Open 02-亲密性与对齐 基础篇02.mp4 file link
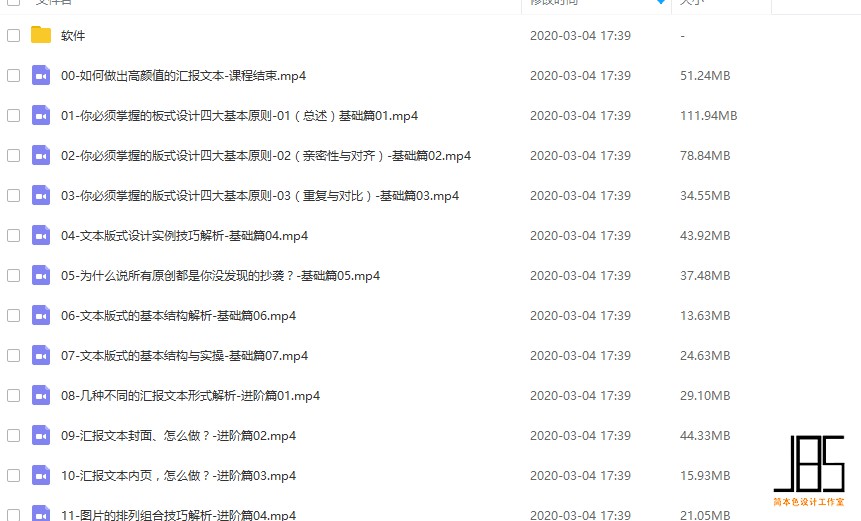 [x=266, y=156]
